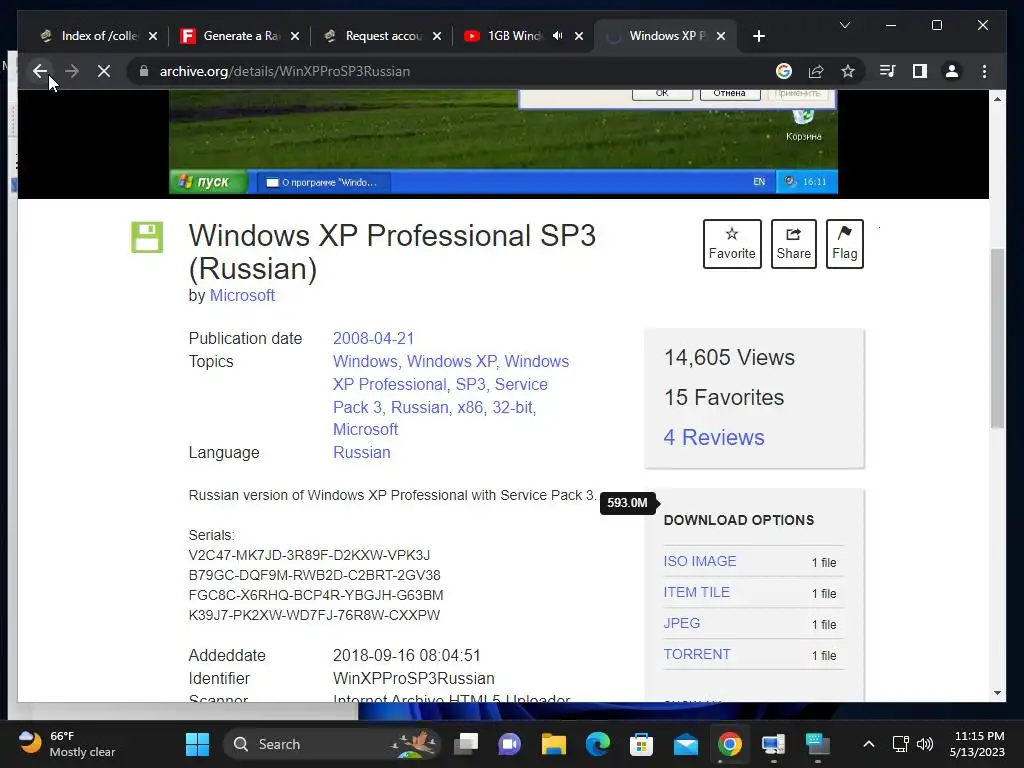The width and height of the screenshot is (1024, 768).
Task: Open Mail app from taskbar
Action: 686,744
